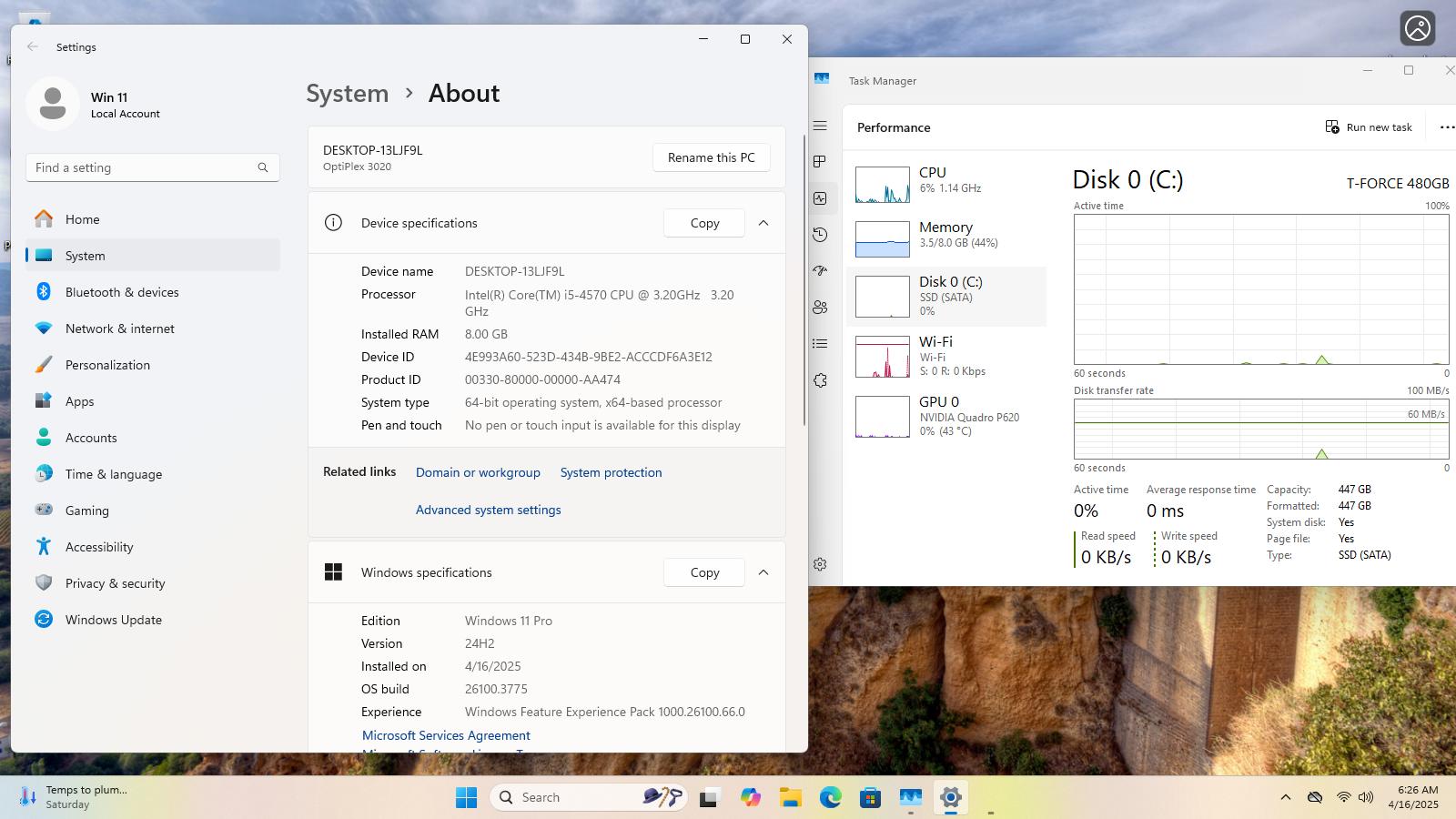
Task: Open Advanced system settings link
Action: coord(488,510)
